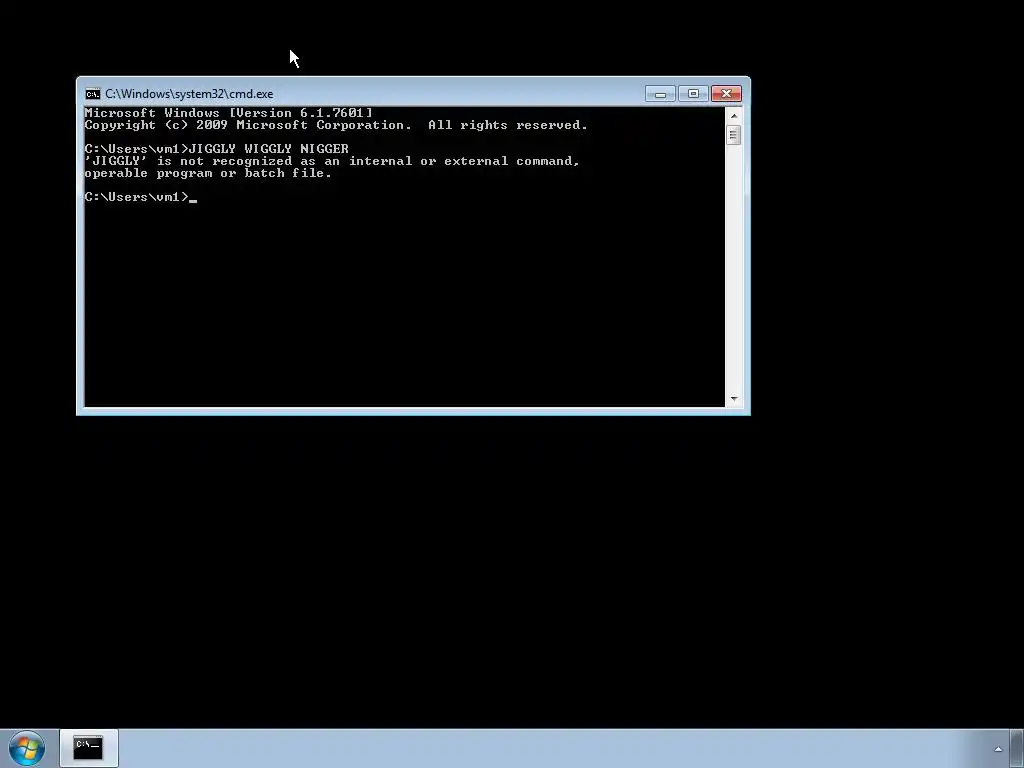The height and width of the screenshot is (768, 1024).
Task: Maximize the cmd.exe window
Action: (x=693, y=94)
